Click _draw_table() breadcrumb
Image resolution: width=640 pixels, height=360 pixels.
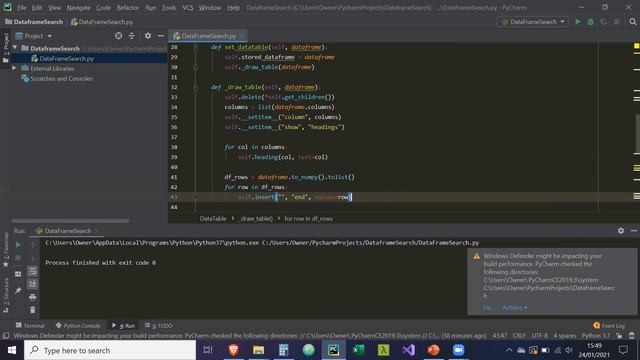(x=256, y=219)
